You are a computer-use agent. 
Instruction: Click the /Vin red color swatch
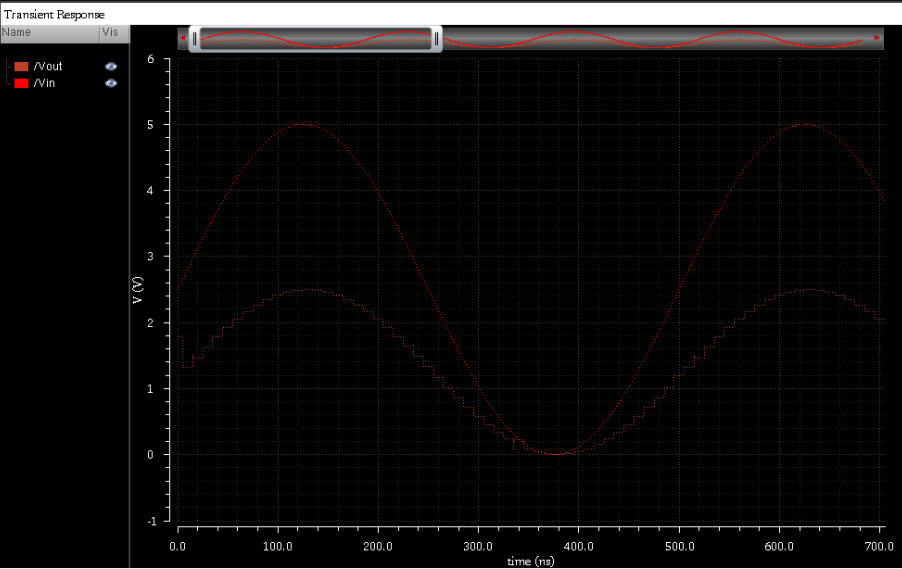click(x=21, y=83)
